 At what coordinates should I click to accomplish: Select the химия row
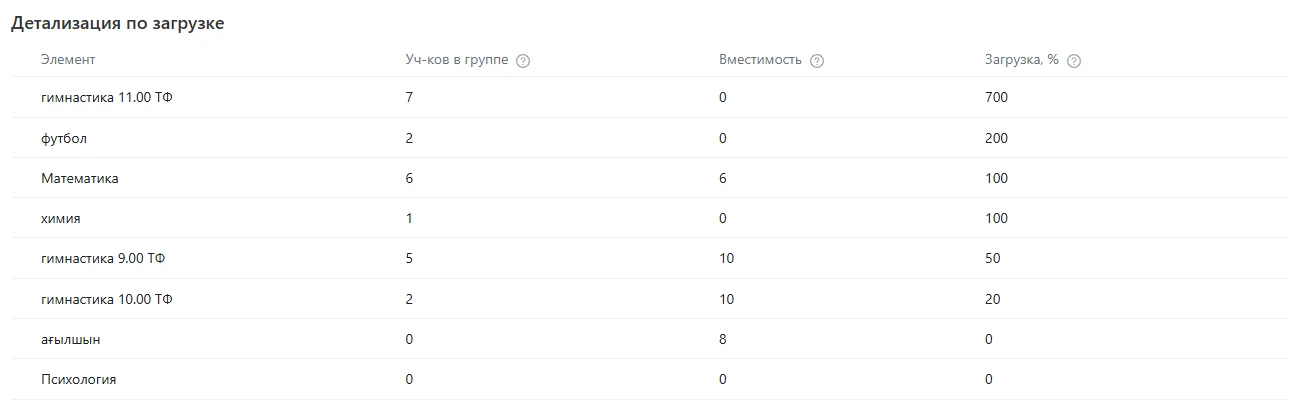click(649, 218)
